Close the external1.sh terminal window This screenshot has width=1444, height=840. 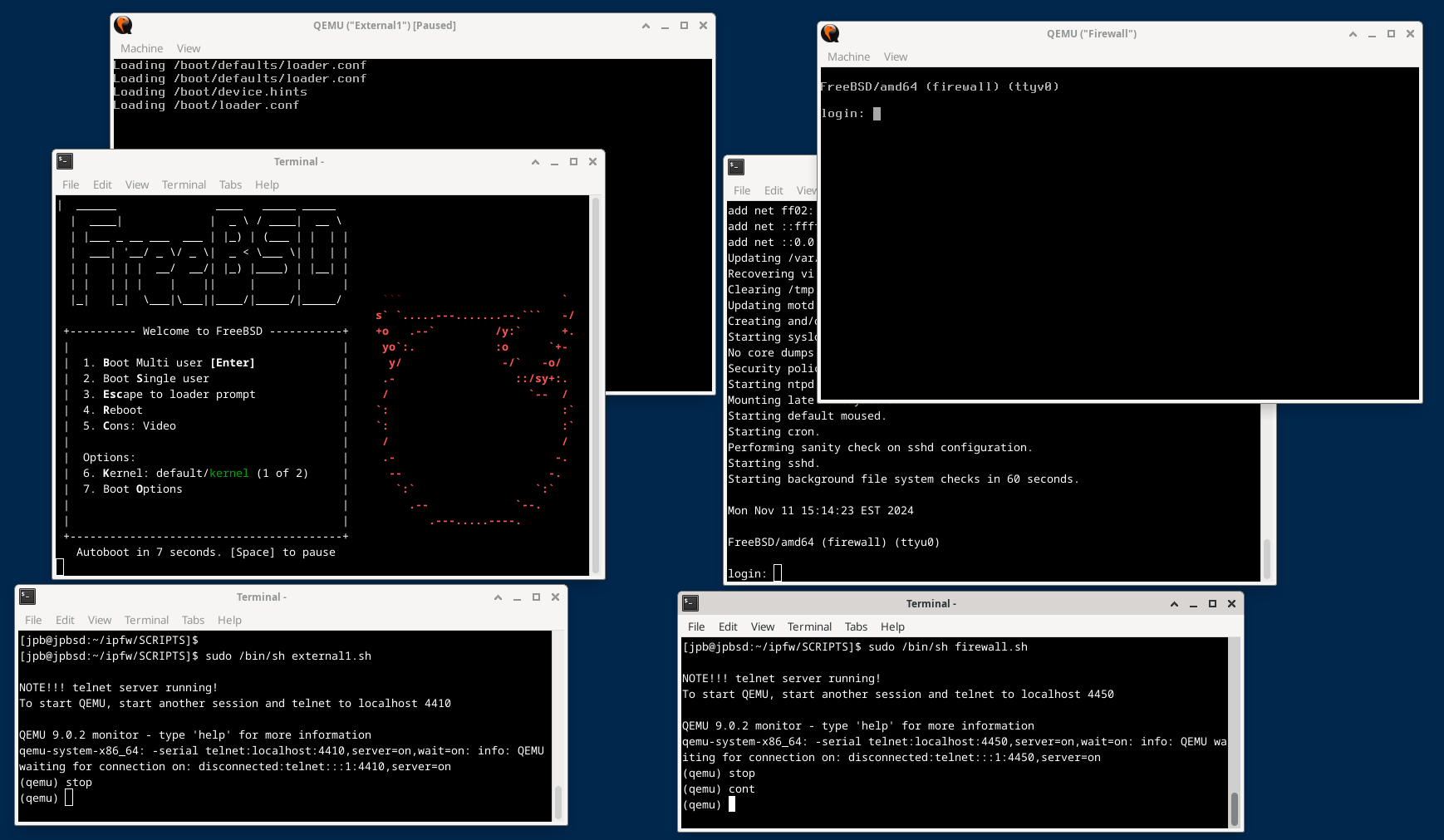(x=555, y=597)
